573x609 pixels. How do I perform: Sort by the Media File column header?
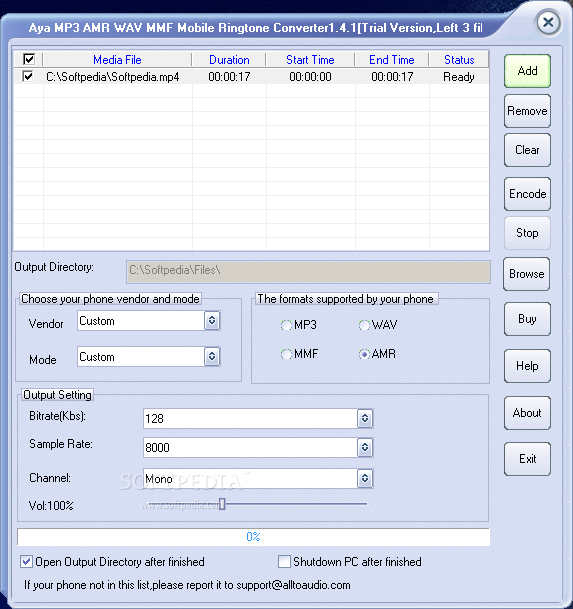pos(117,60)
